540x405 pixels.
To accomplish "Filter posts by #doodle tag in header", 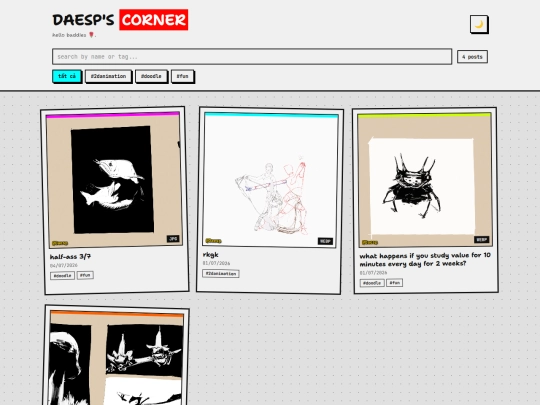I will click(x=151, y=76).
